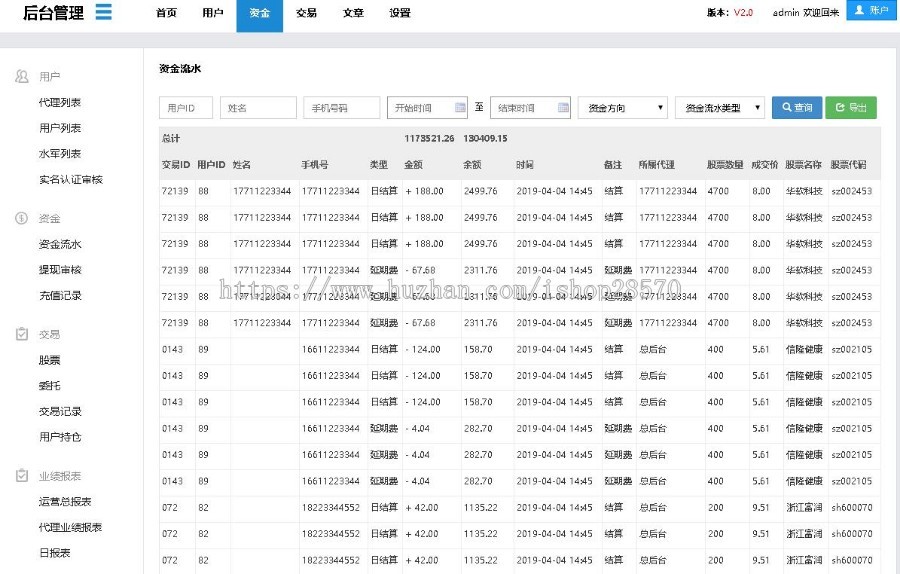Click total balance 130409.15
This screenshot has height=574, width=900.
point(486,138)
